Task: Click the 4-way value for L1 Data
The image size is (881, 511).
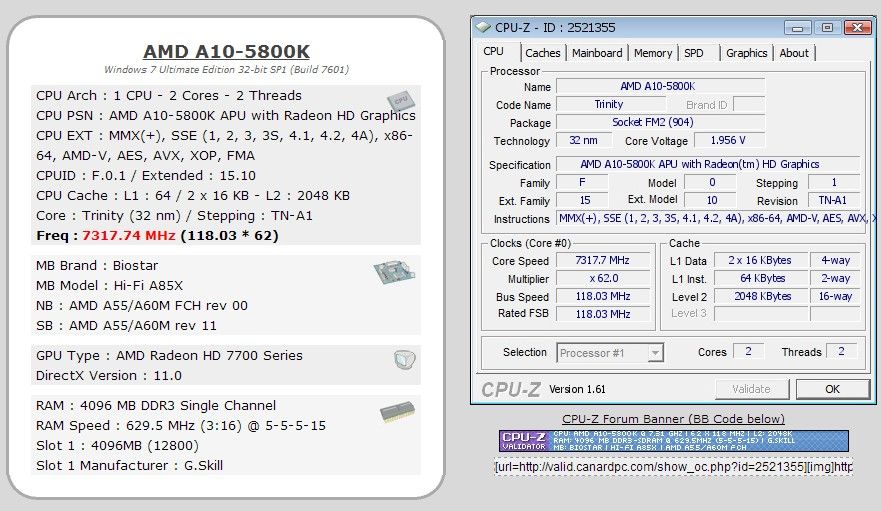Action: tap(835, 260)
